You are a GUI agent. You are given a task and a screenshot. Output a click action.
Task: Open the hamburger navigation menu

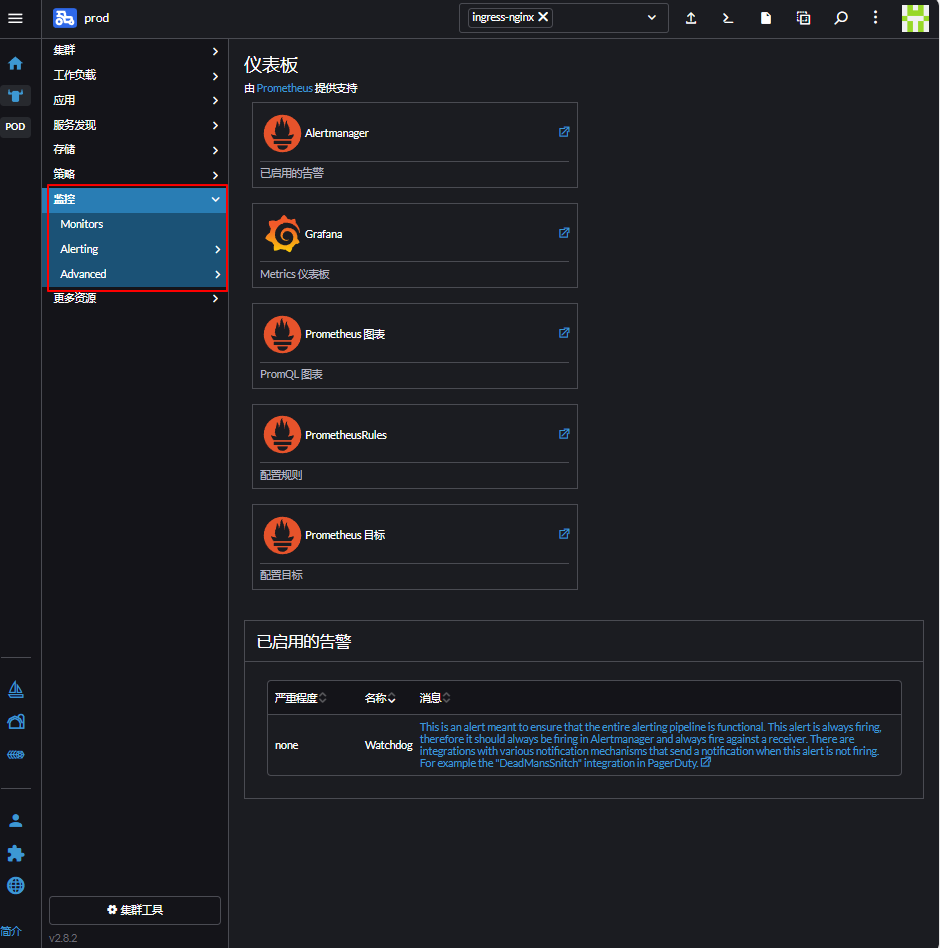[x=15, y=18]
